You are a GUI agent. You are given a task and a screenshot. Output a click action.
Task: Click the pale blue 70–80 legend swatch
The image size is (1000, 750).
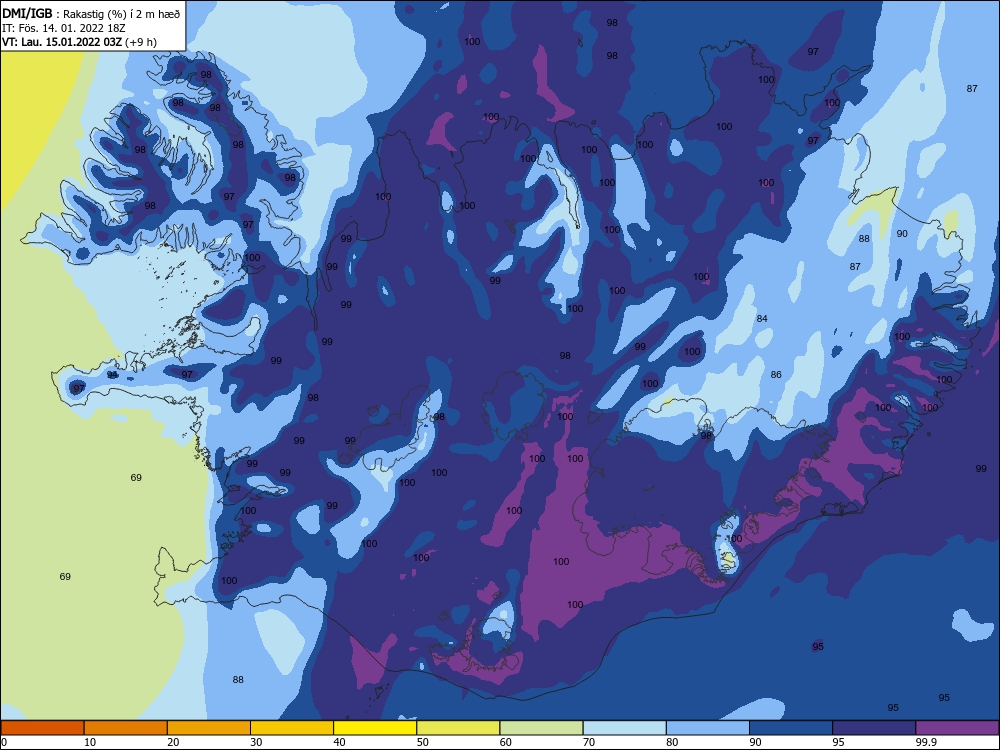(x=624, y=728)
